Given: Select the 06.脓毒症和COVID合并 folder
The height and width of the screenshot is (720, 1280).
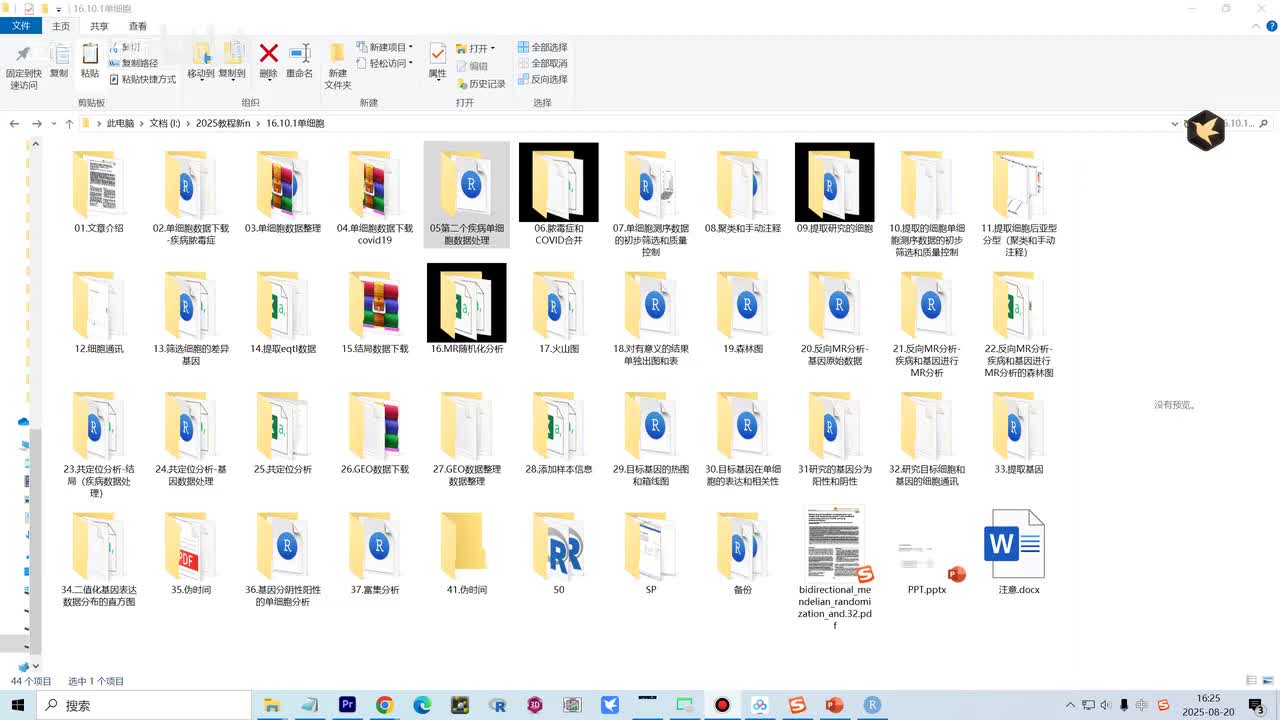Looking at the screenshot, I should (559, 197).
